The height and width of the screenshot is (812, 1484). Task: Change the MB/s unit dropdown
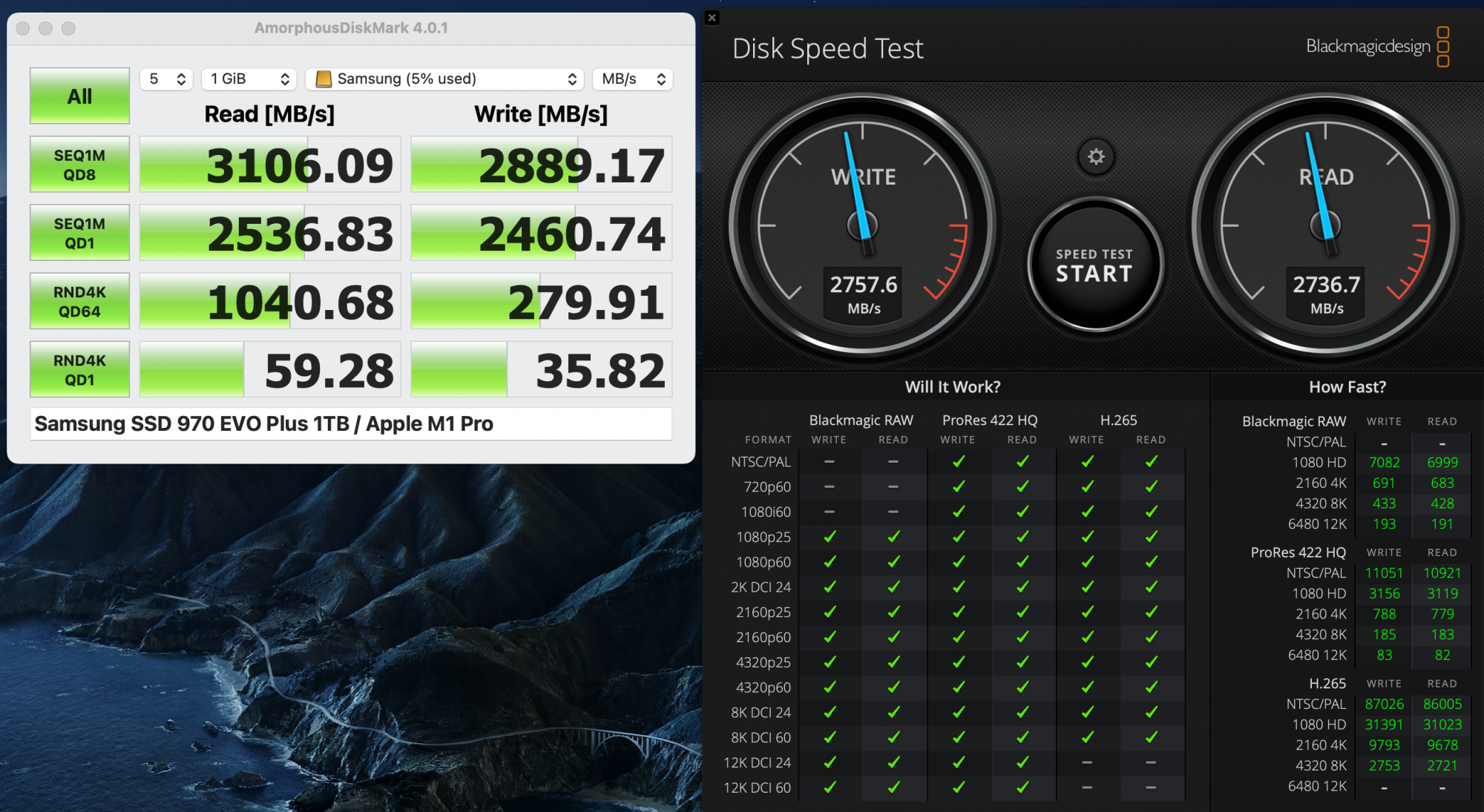point(632,79)
